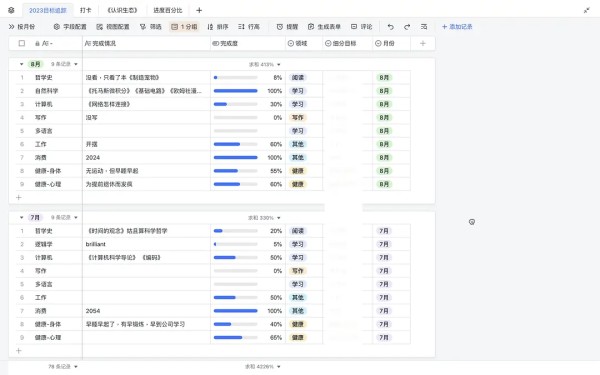Expand the 按月份 view sidebar
This screenshot has width=600, height=375.
(22, 27)
